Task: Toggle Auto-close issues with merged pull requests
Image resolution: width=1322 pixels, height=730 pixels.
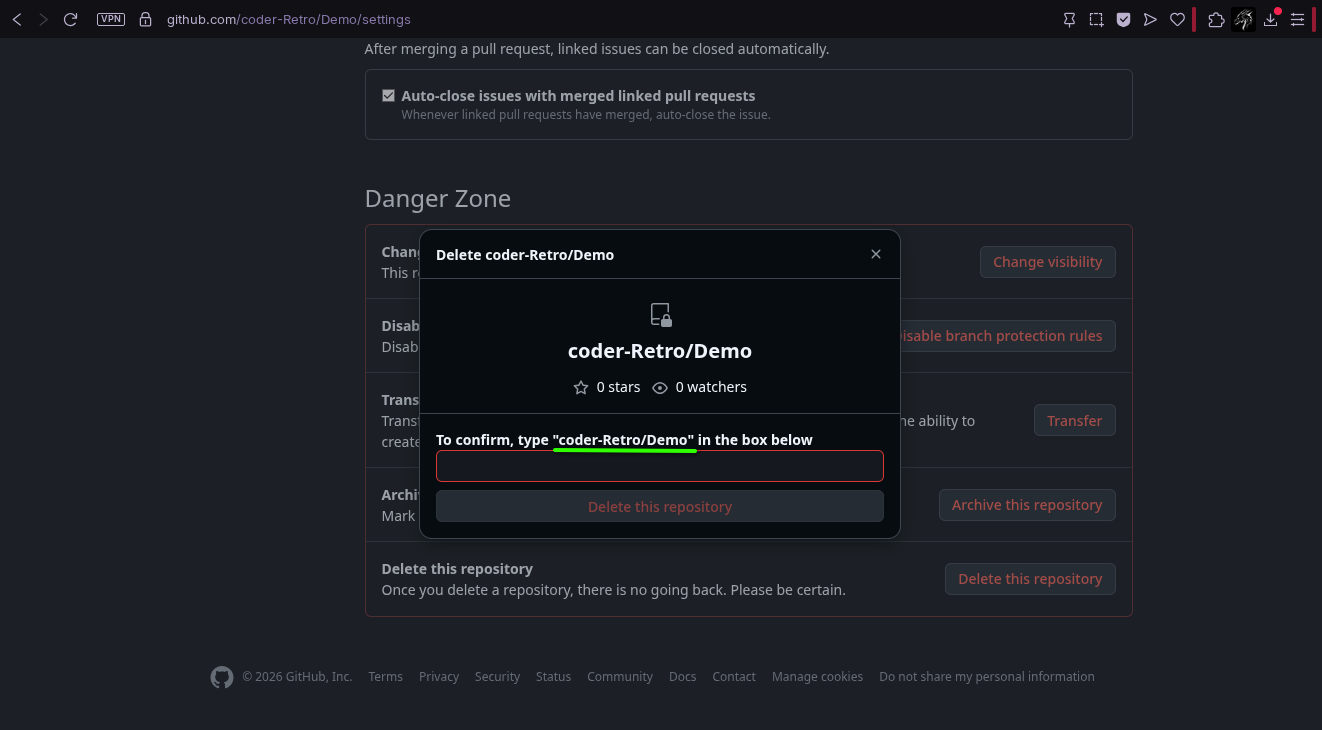Action: [x=388, y=96]
